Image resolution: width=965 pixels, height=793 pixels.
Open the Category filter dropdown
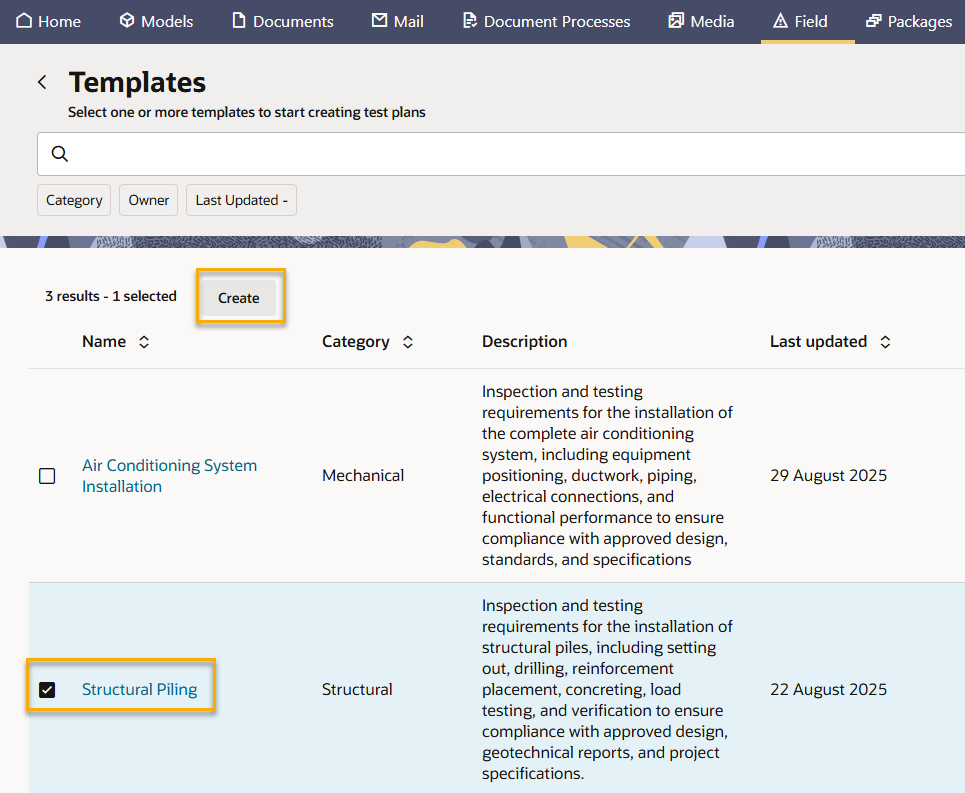tap(74, 200)
